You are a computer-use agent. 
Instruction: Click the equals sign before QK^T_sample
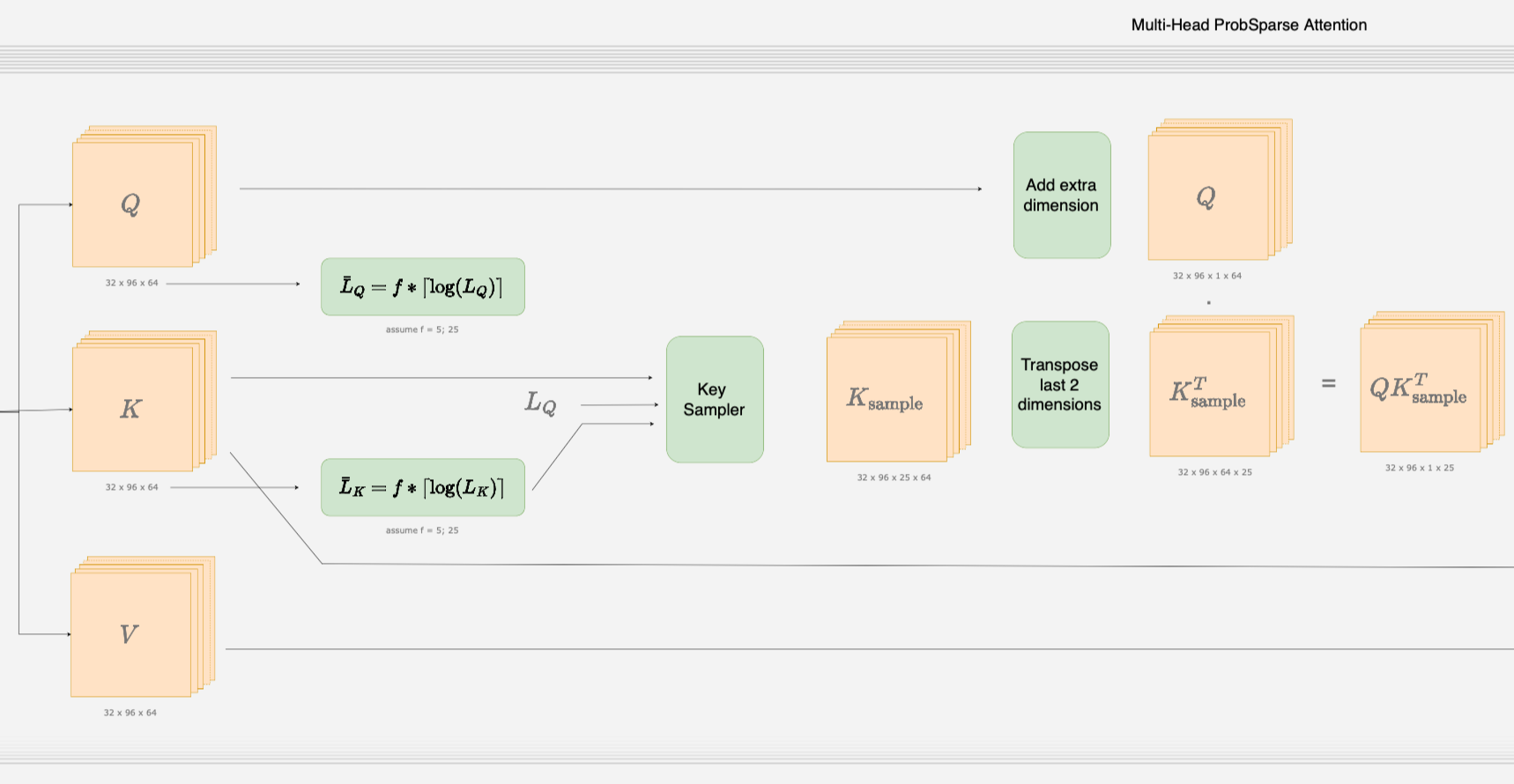tap(1328, 383)
